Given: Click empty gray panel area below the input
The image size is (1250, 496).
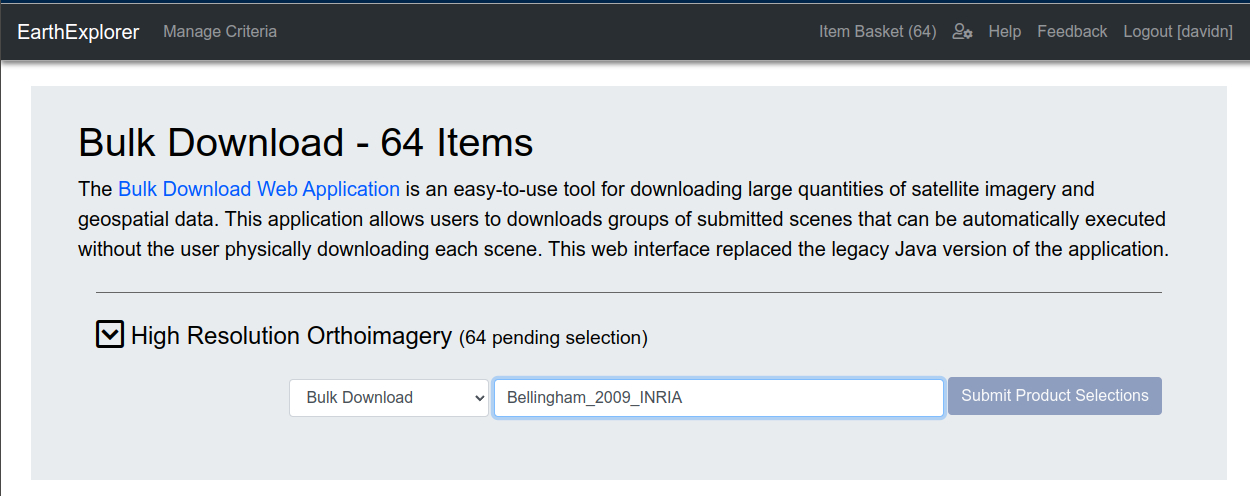Looking at the screenshot, I should [x=628, y=450].
